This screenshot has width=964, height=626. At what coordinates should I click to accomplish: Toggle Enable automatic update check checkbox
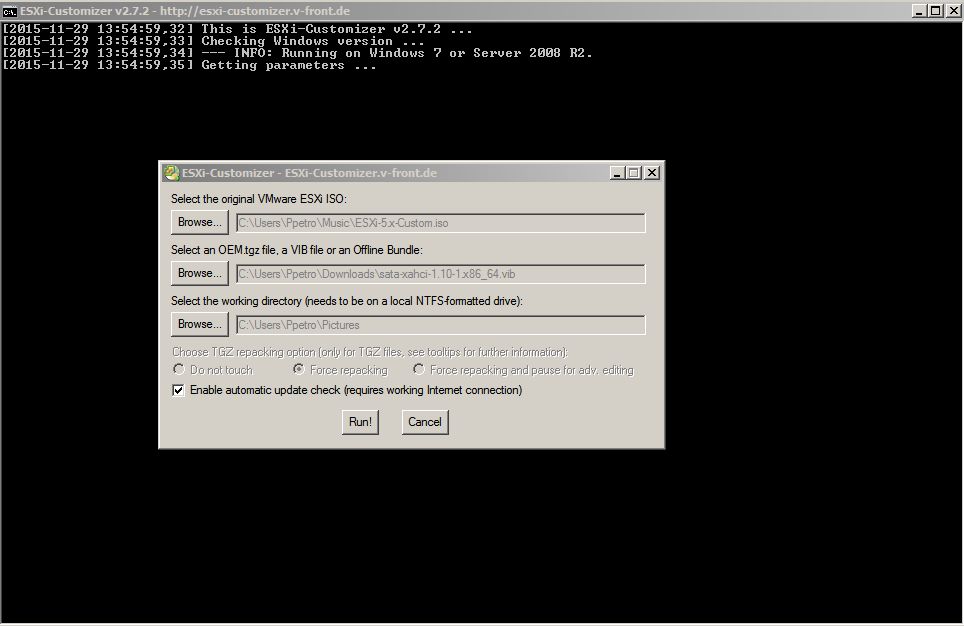pos(178,390)
